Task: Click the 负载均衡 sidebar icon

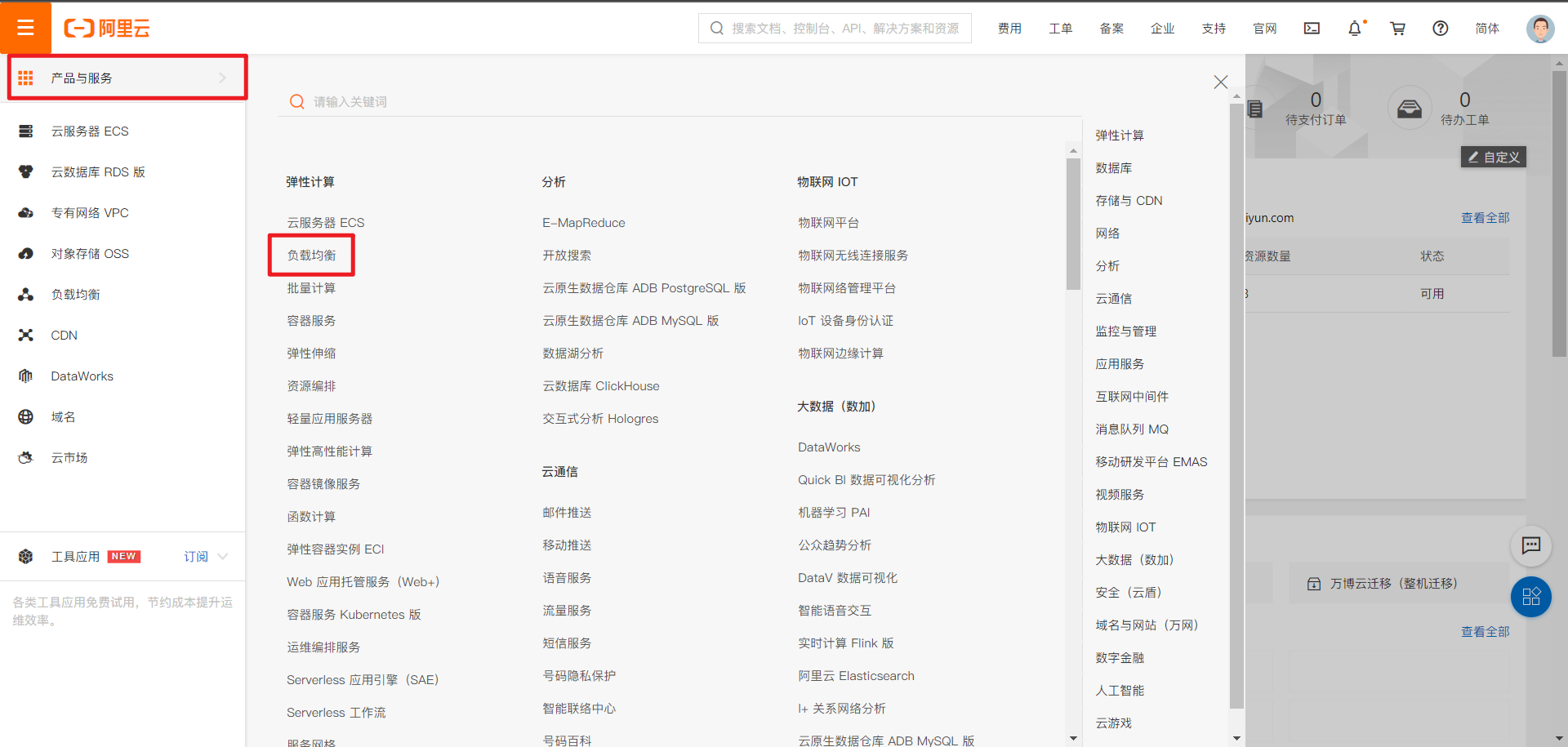Action: coord(26,295)
